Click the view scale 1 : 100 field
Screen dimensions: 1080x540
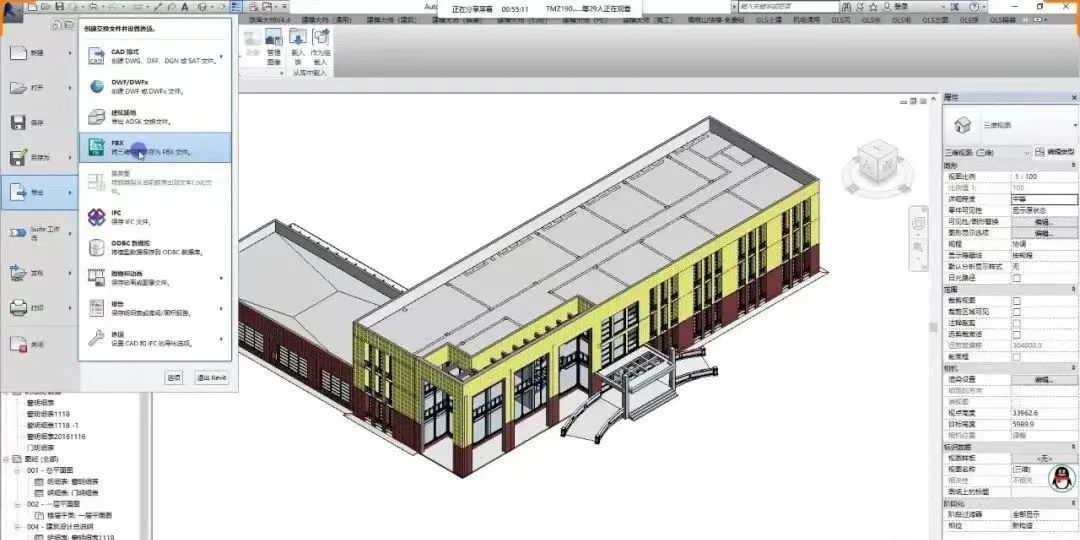(x=1043, y=175)
